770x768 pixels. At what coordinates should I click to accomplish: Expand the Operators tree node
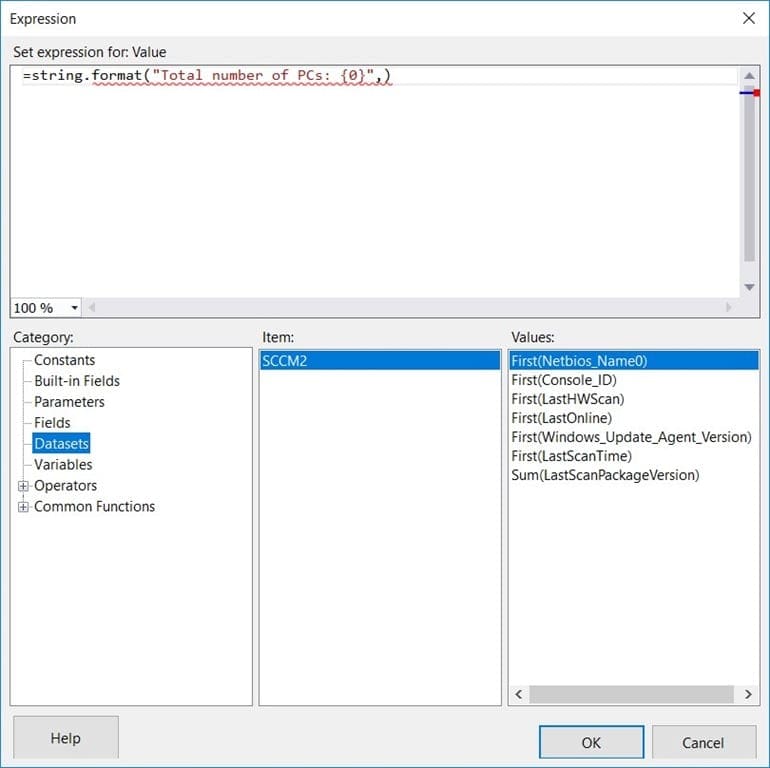coord(23,486)
